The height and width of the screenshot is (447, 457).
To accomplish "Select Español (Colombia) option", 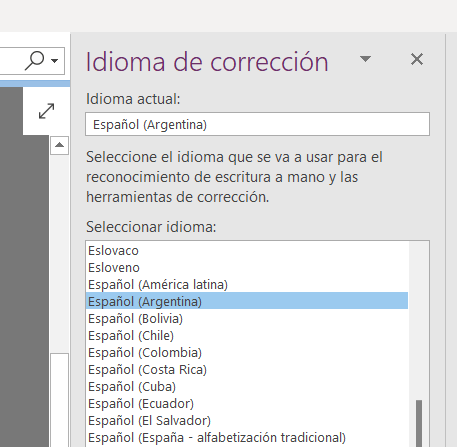I will (247, 353).
